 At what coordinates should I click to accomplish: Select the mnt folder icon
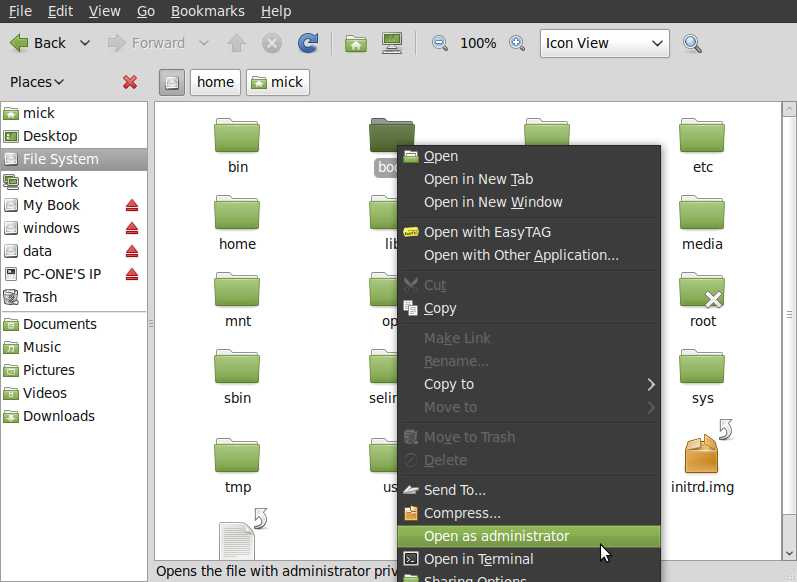237,290
